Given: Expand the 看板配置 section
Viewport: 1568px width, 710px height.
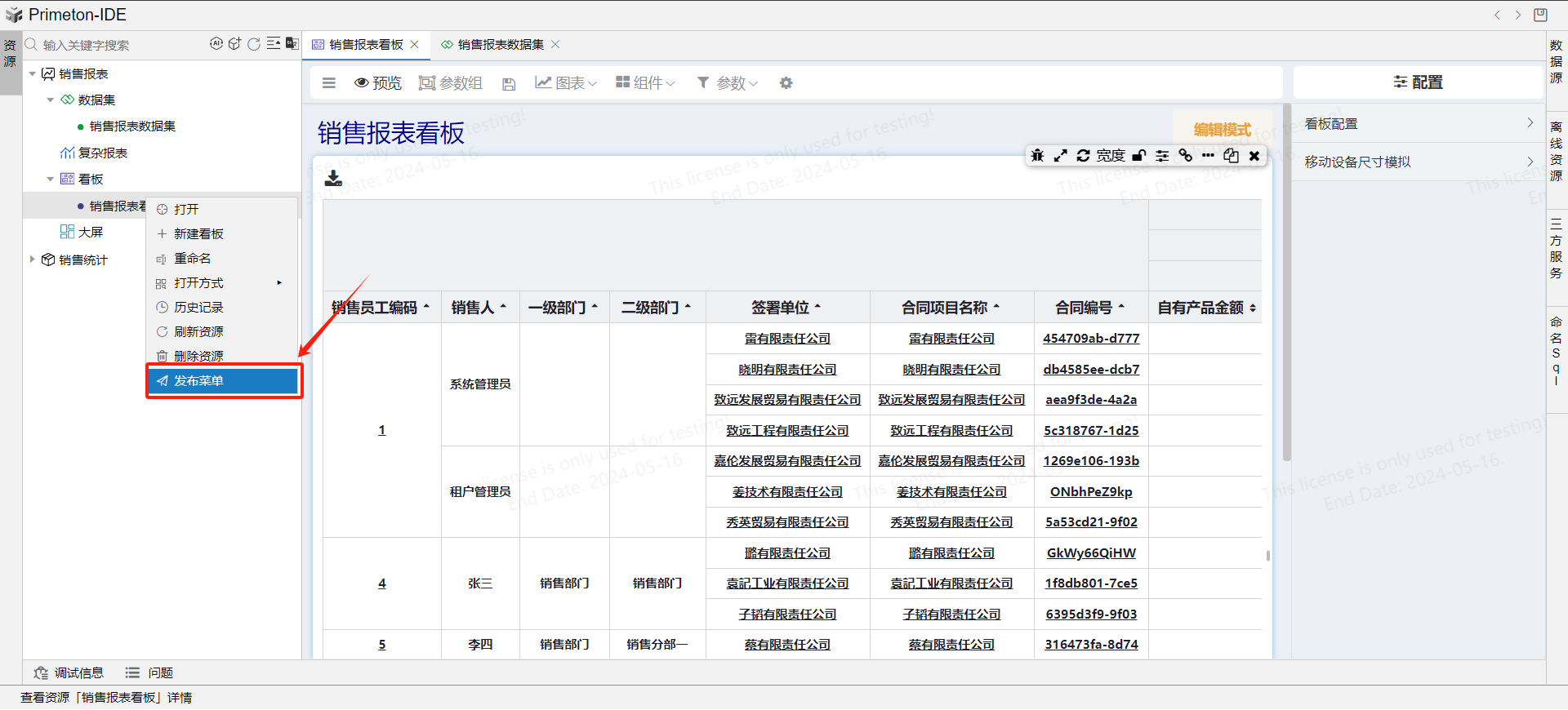Looking at the screenshot, I should [1418, 124].
